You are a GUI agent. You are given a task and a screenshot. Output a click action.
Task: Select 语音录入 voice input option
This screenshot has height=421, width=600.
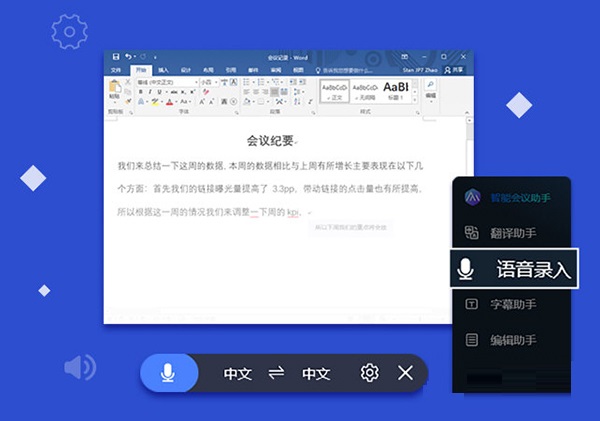click(515, 269)
